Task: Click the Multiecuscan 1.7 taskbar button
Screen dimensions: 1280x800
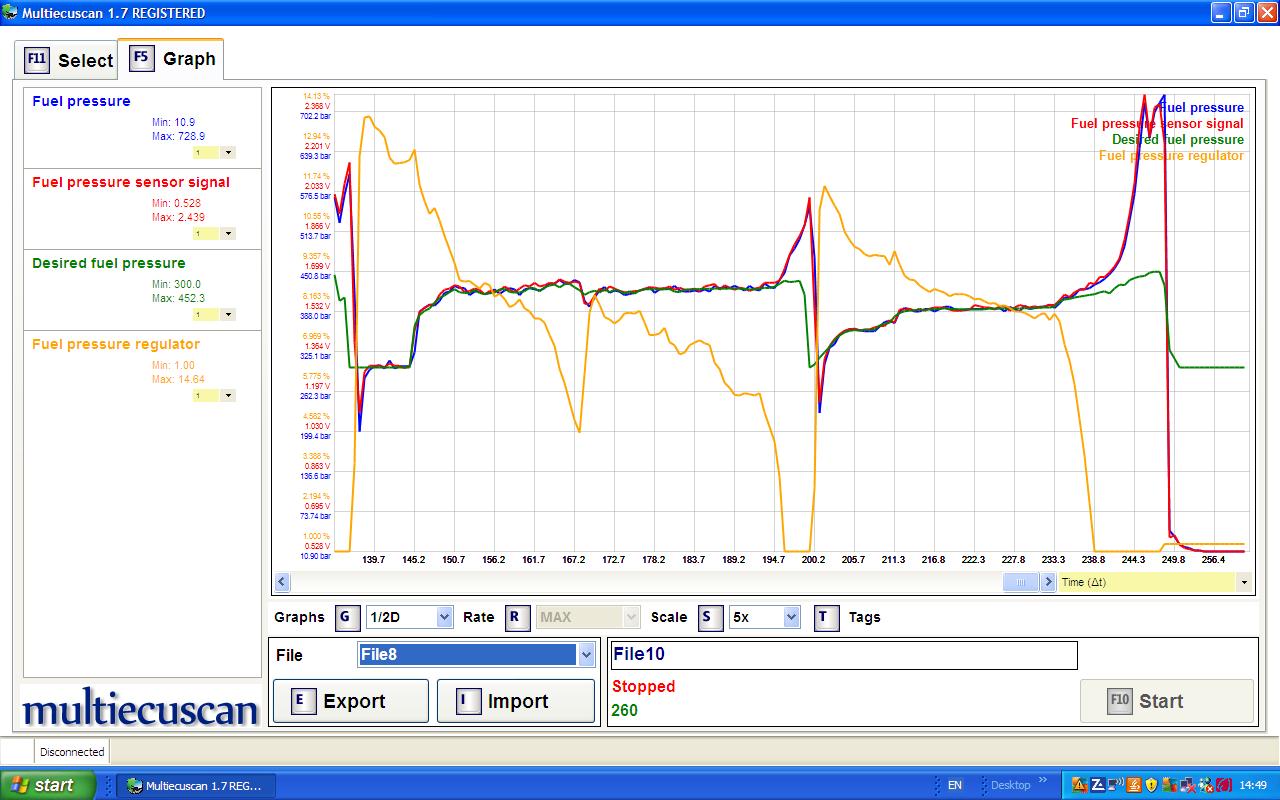Action: click(194, 786)
